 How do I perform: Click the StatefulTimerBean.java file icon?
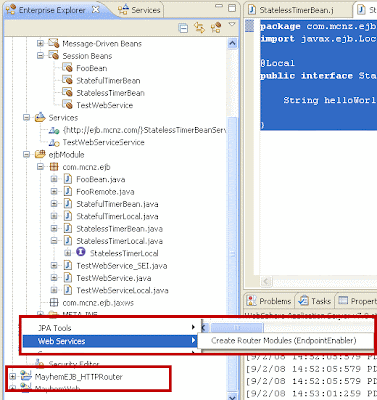68,204
